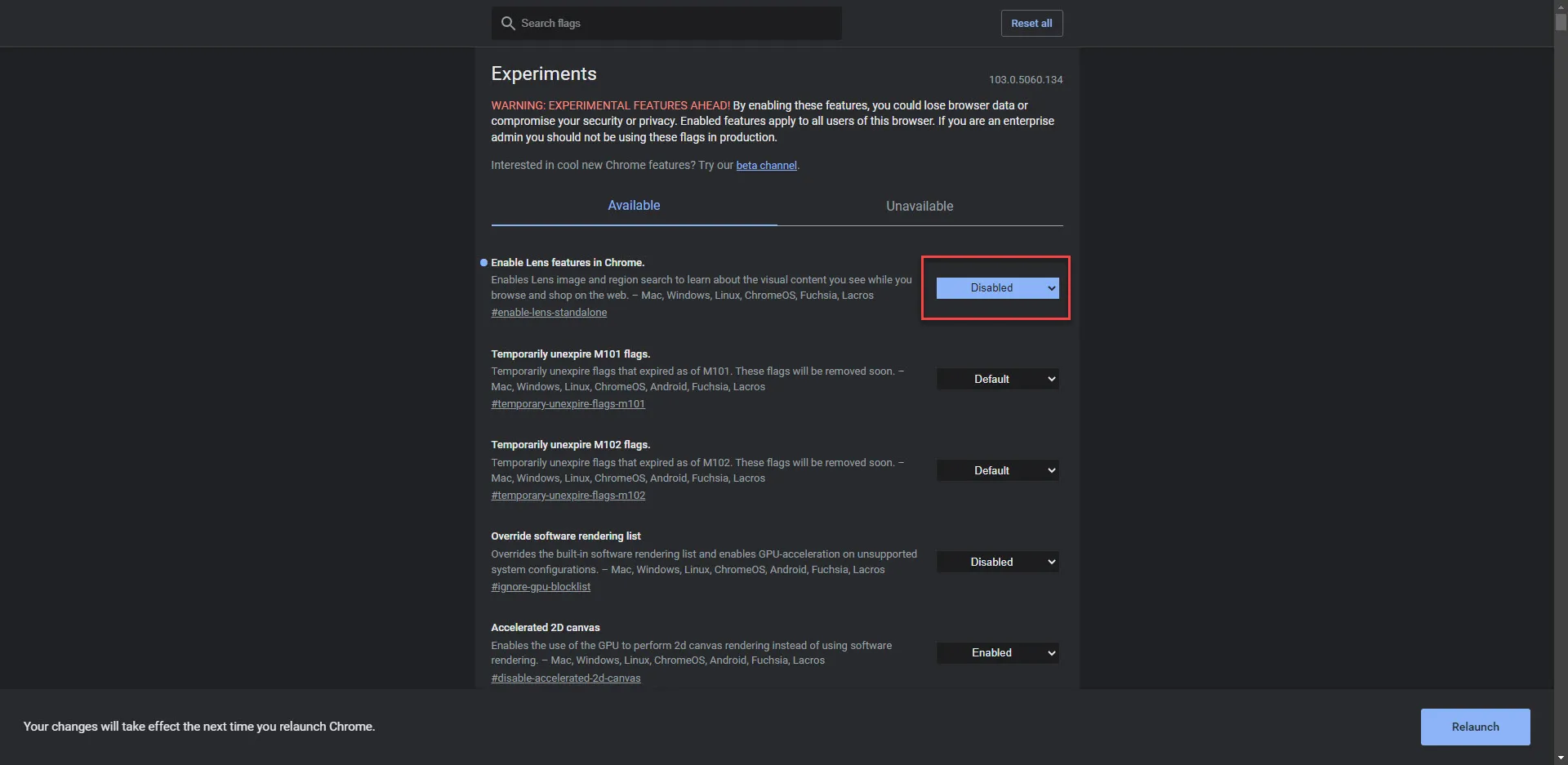Click the Reset all button
The image size is (1568, 765).
coord(1031,23)
